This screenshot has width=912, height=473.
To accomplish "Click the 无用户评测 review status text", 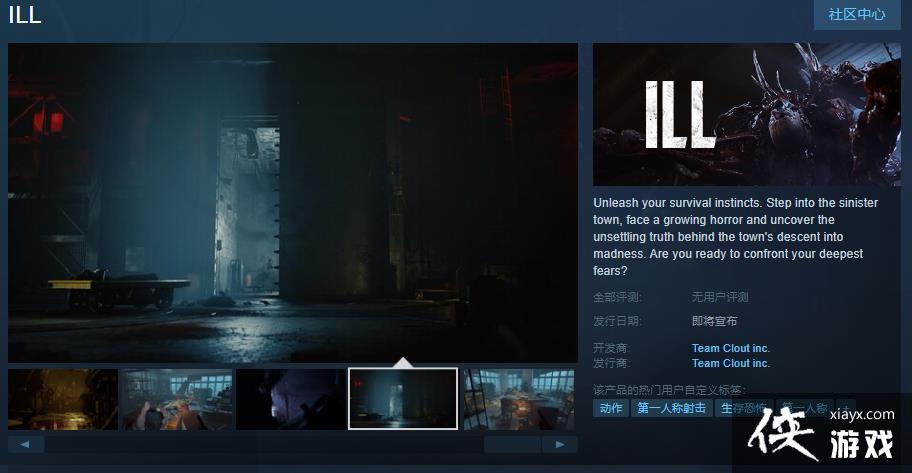I will [719, 297].
